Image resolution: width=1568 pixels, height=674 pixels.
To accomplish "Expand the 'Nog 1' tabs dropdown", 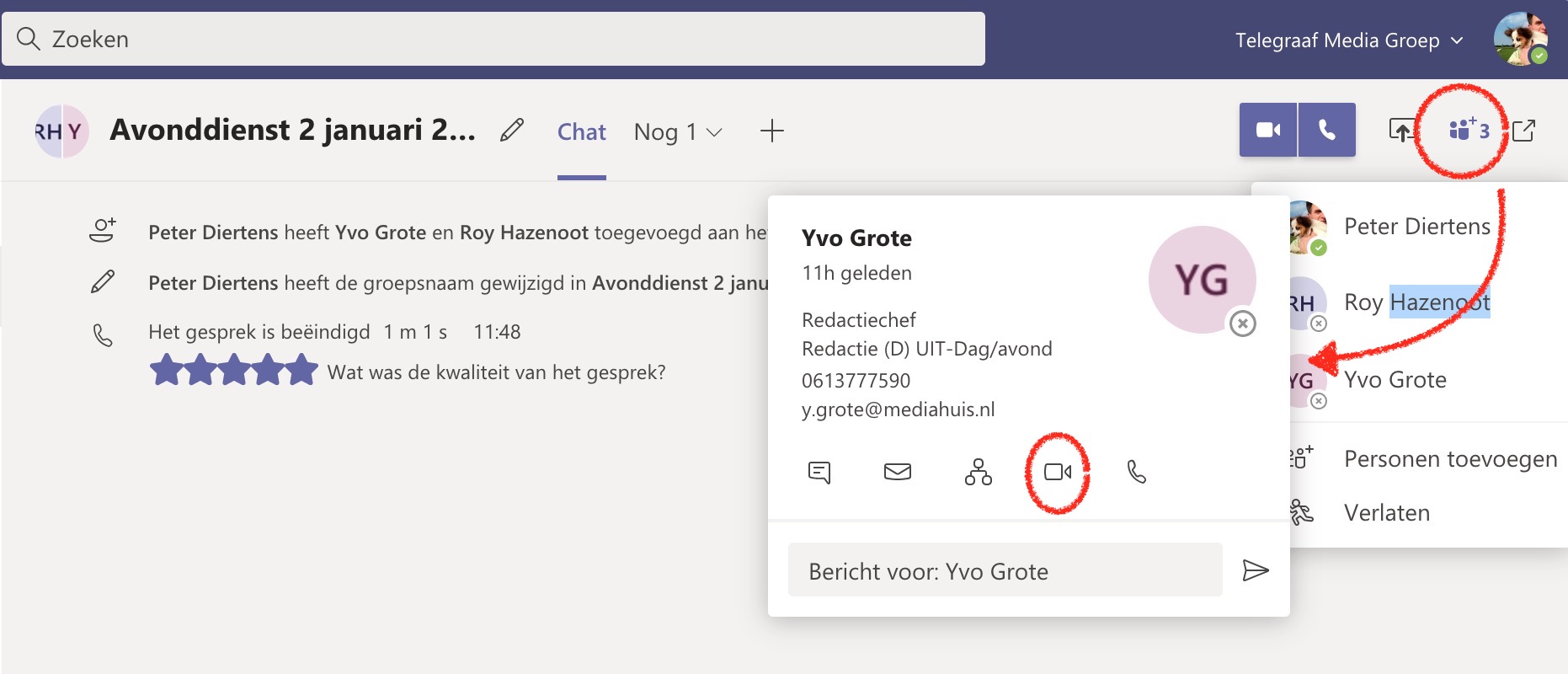I will click(x=678, y=132).
